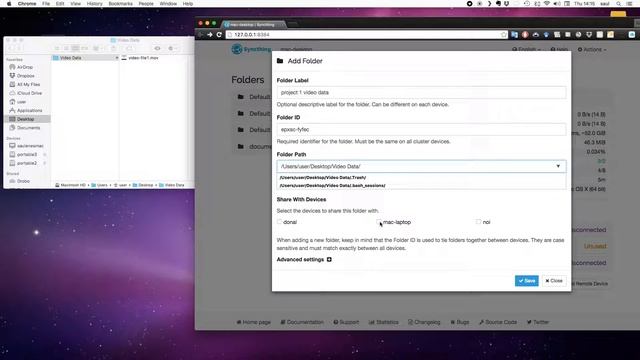Click Macintosh HD in the Finder path bar
Viewport: 640px width, 360px height.
71,185
